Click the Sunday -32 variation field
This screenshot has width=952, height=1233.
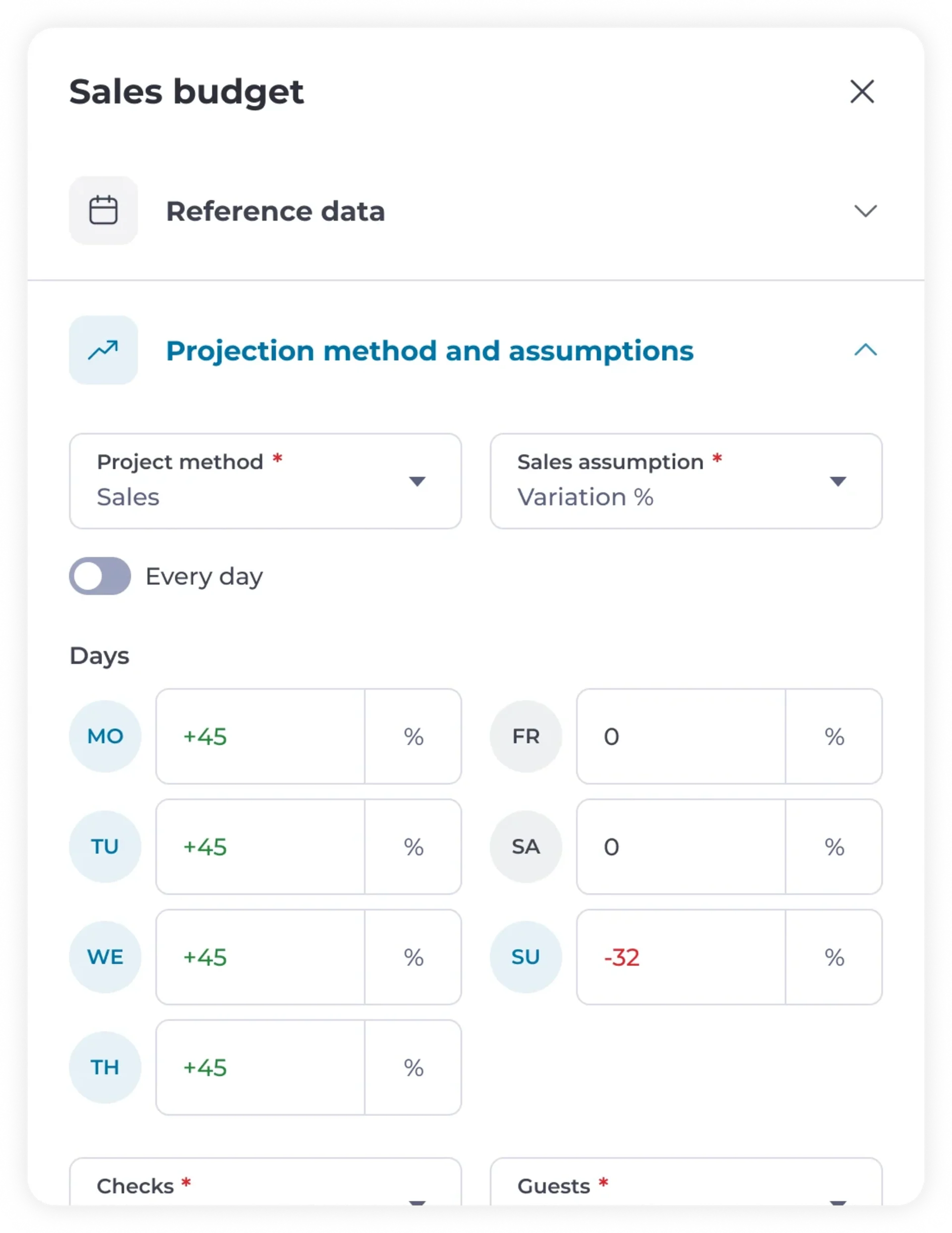tap(680, 957)
